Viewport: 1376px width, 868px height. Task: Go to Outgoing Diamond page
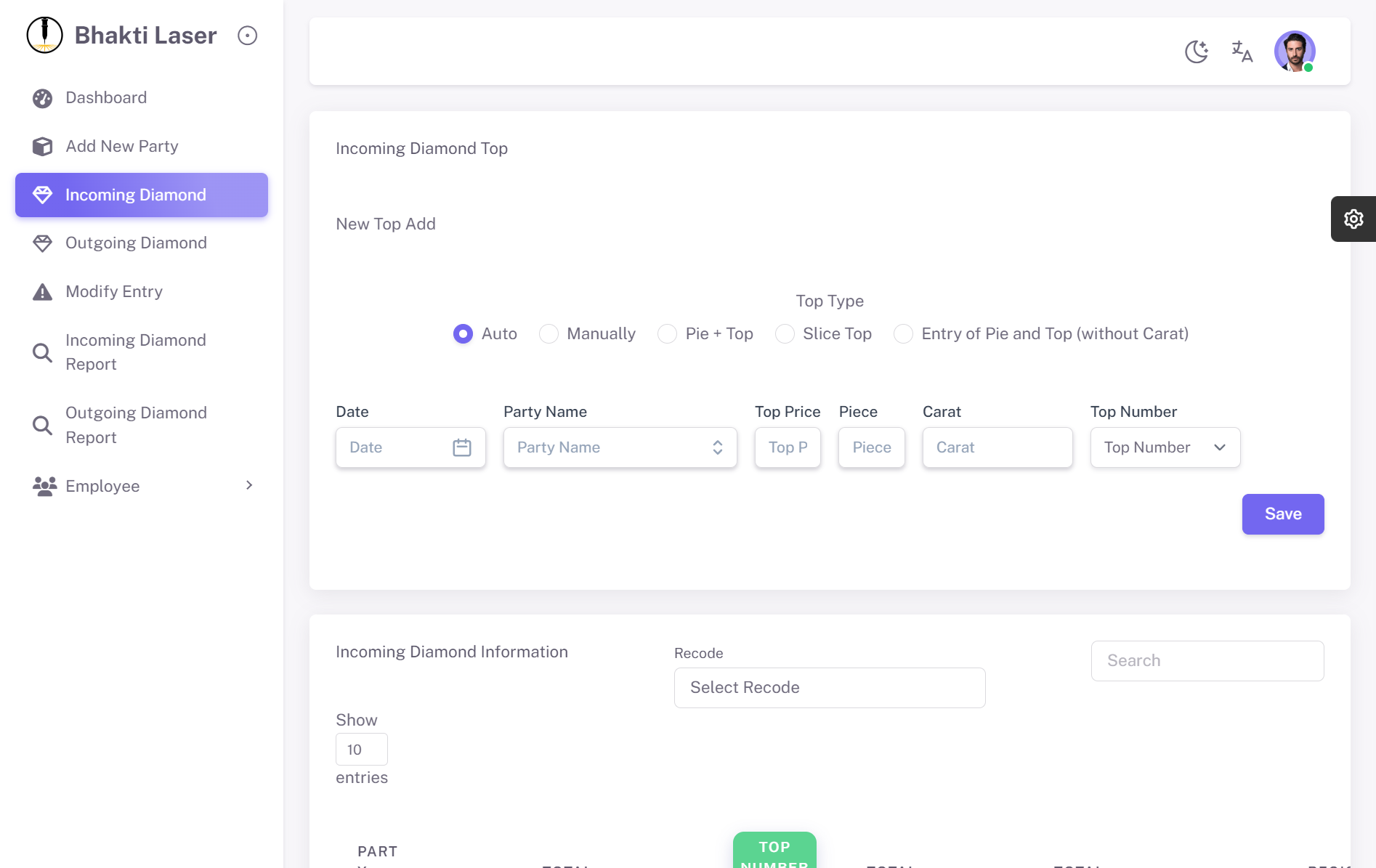pos(136,243)
